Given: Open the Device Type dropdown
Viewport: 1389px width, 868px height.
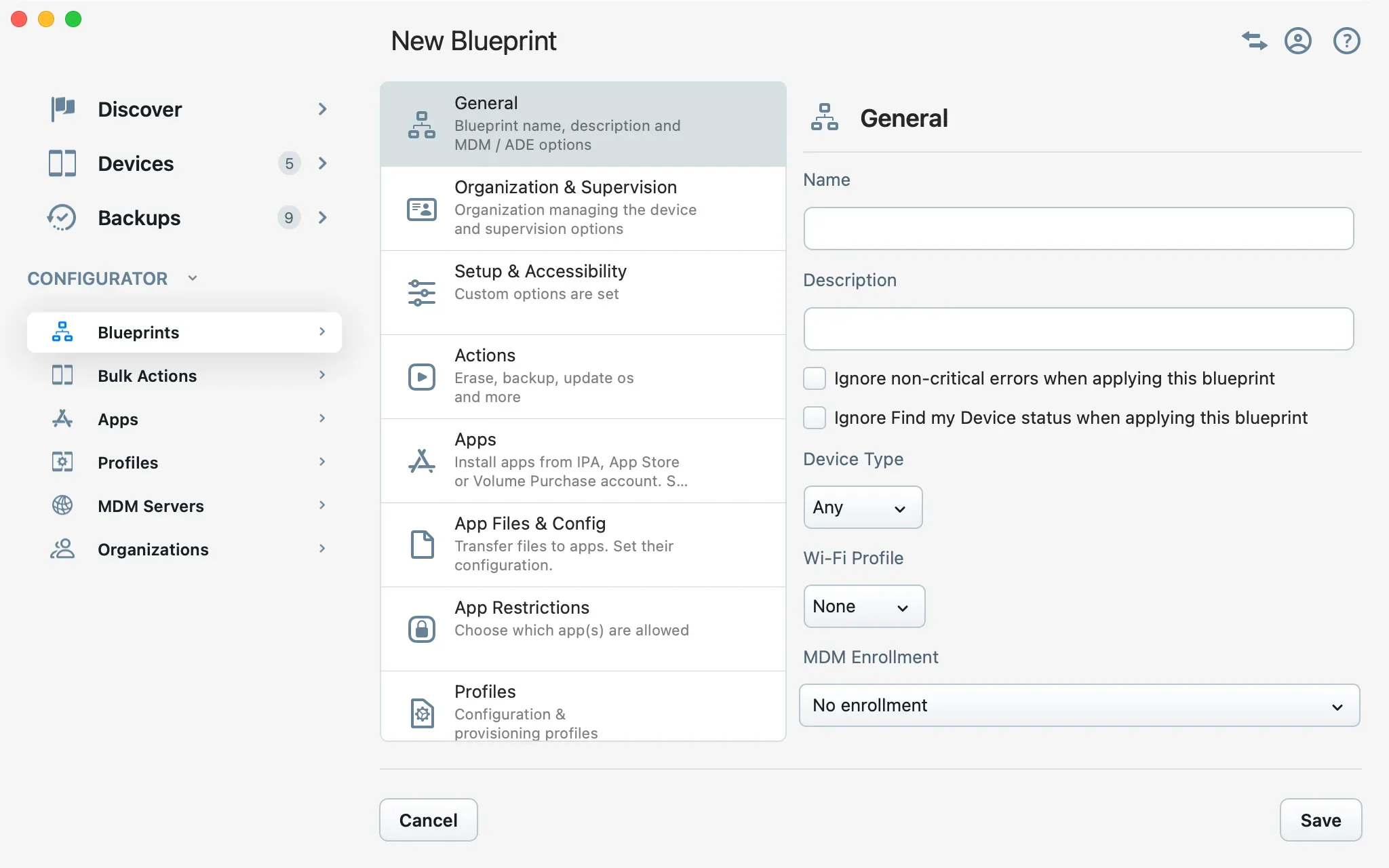Looking at the screenshot, I should pos(862,507).
